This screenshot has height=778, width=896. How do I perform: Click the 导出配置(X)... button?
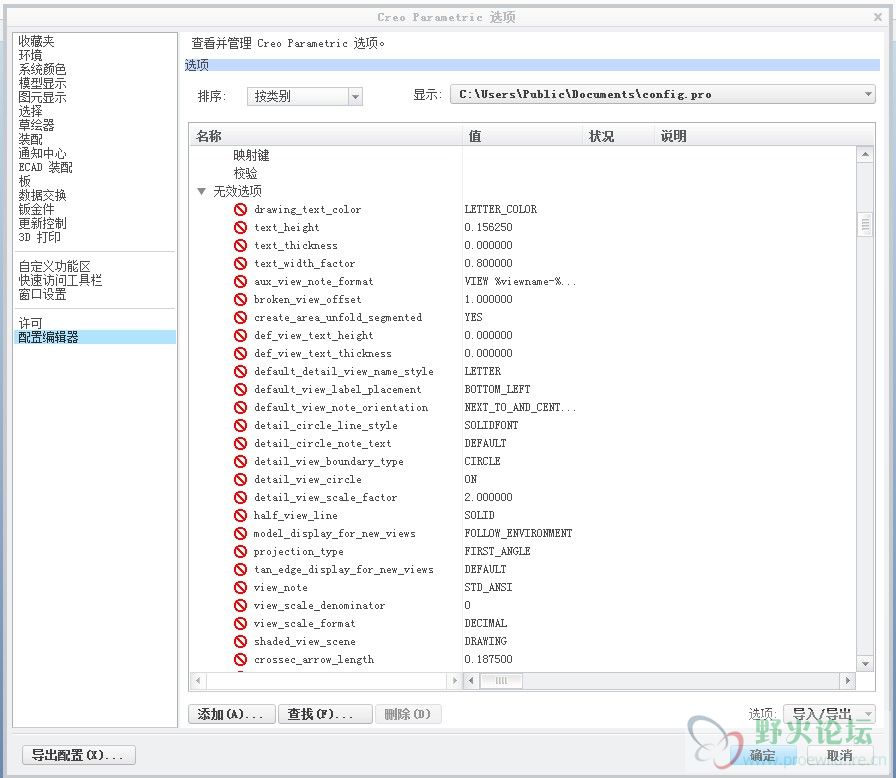[79, 755]
